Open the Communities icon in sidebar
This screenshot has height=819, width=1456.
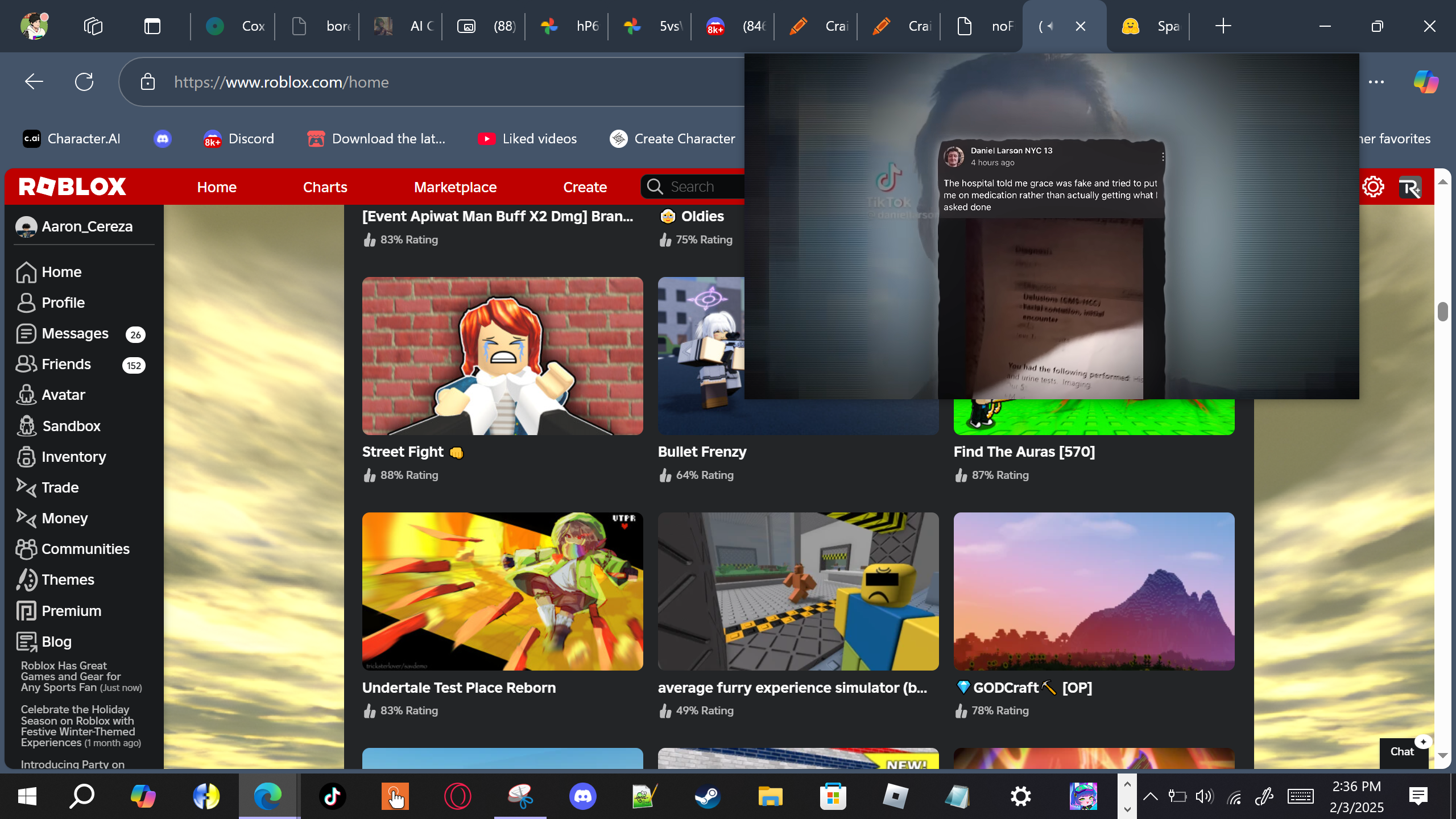tap(26, 549)
